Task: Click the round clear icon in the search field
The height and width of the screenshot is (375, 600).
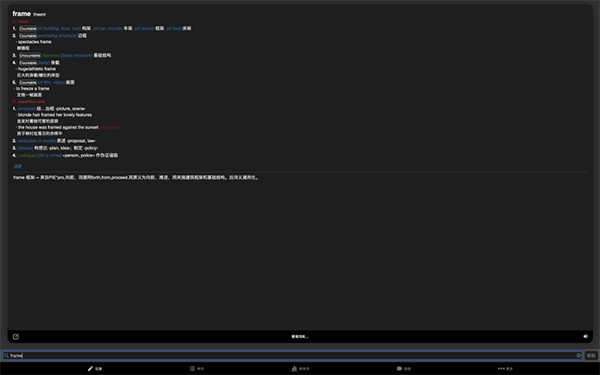Action: 579,355
